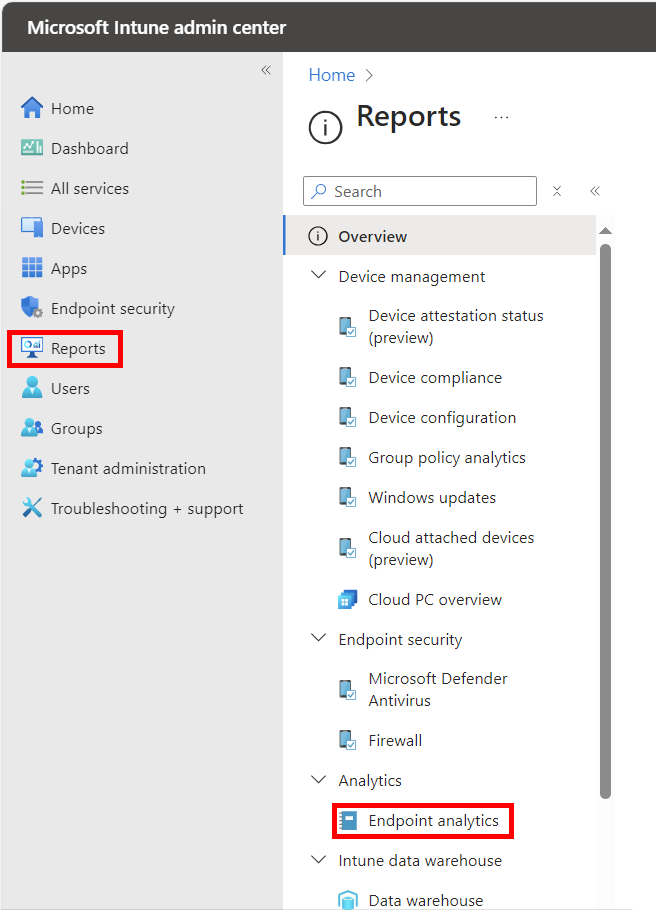Click the Cloud PC overview icon
The height and width of the screenshot is (910, 656).
(x=347, y=600)
